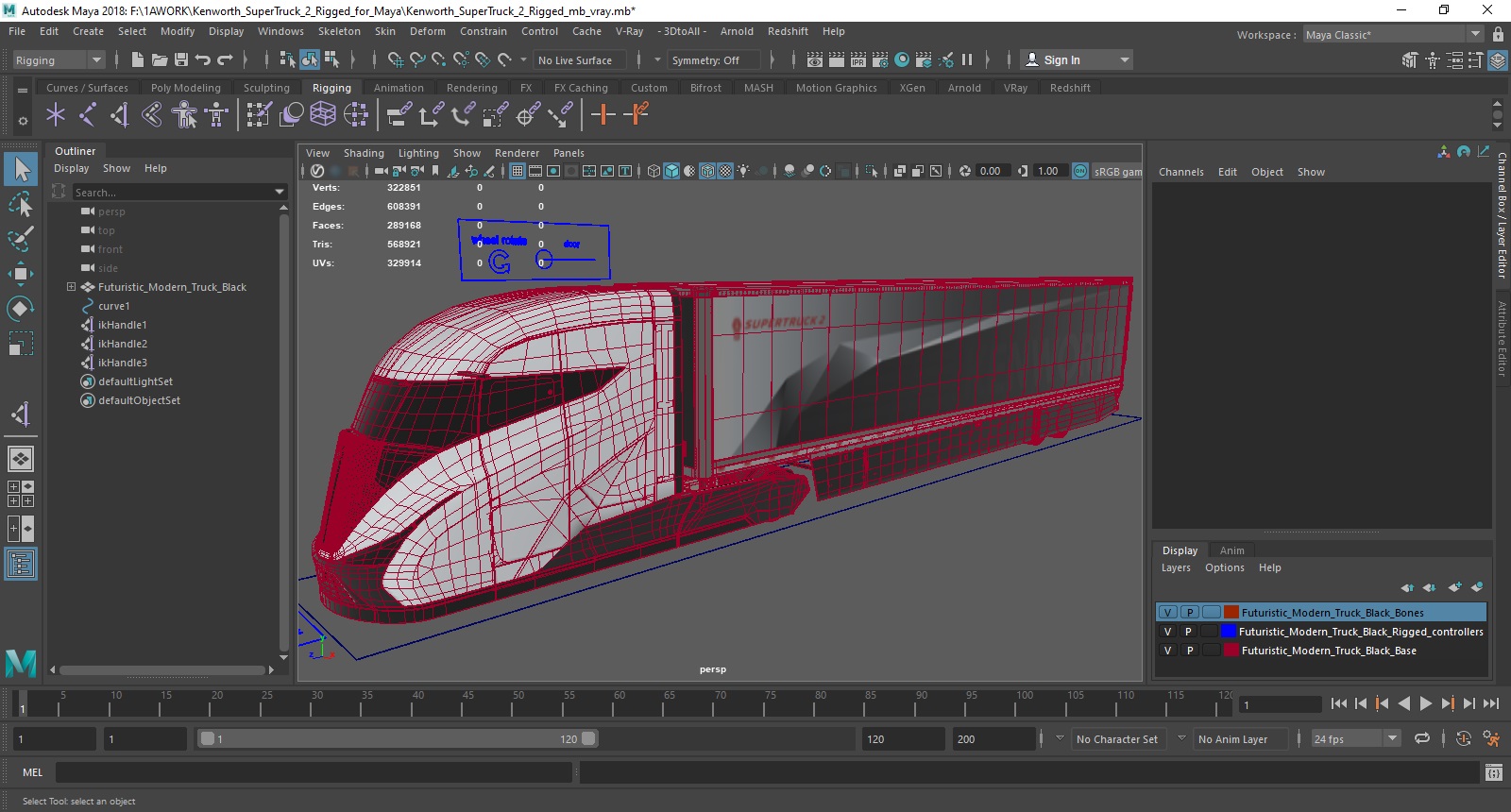Image resolution: width=1511 pixels, height=812 pixels.
Task: Undo using the status line arrow
Action: [x=203, y=59]
